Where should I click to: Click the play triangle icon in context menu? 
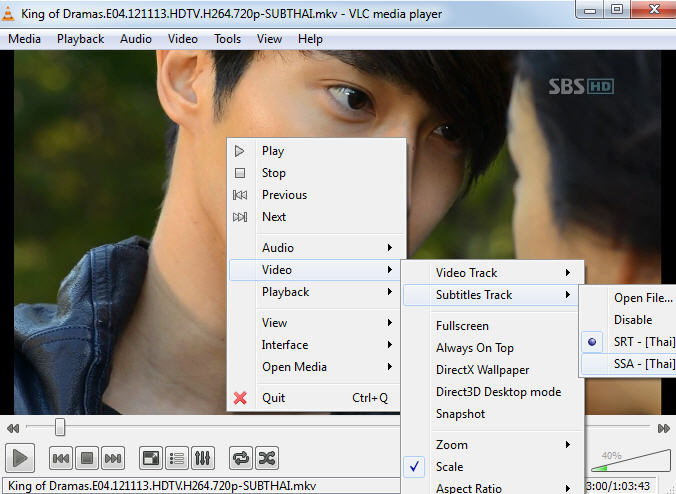coord(240,151)
